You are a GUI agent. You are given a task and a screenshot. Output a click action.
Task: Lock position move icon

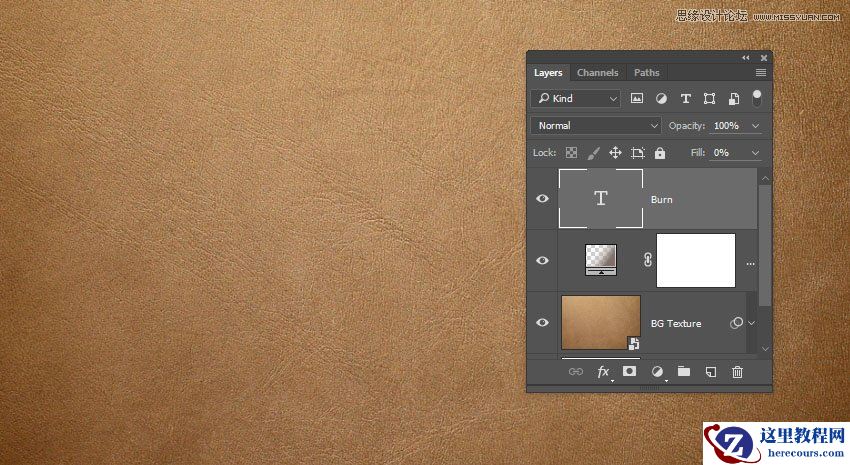[x=615, y=153]
